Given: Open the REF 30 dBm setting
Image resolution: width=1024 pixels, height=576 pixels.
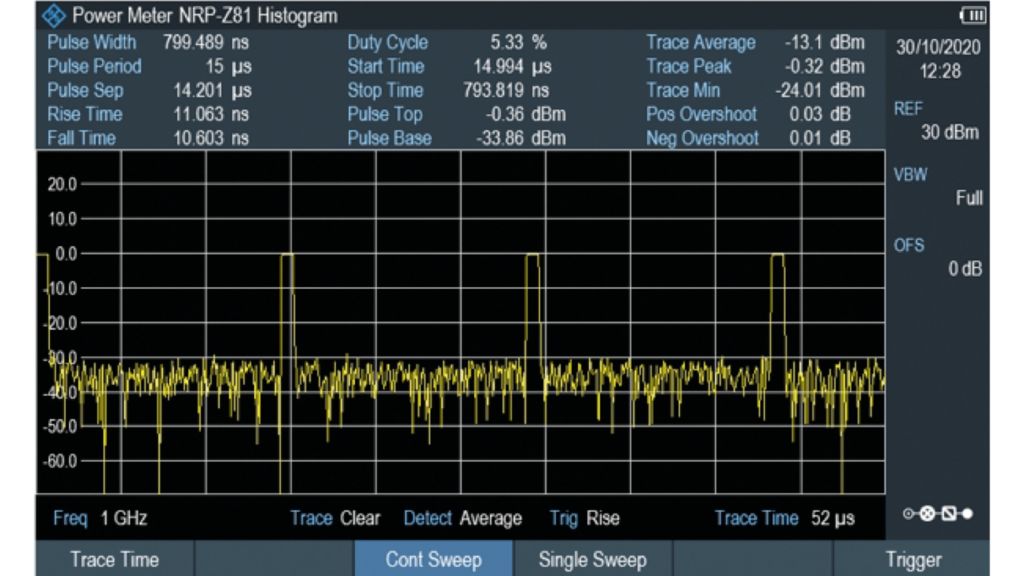Looking at the screenshot, I should click(x=938, y=121).
